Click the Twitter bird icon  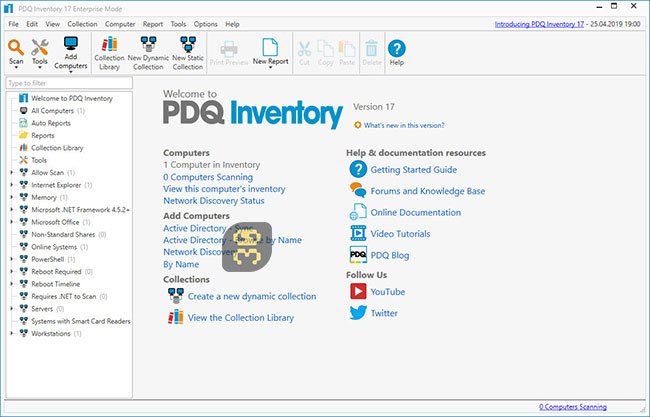click(x=358, y=313)
